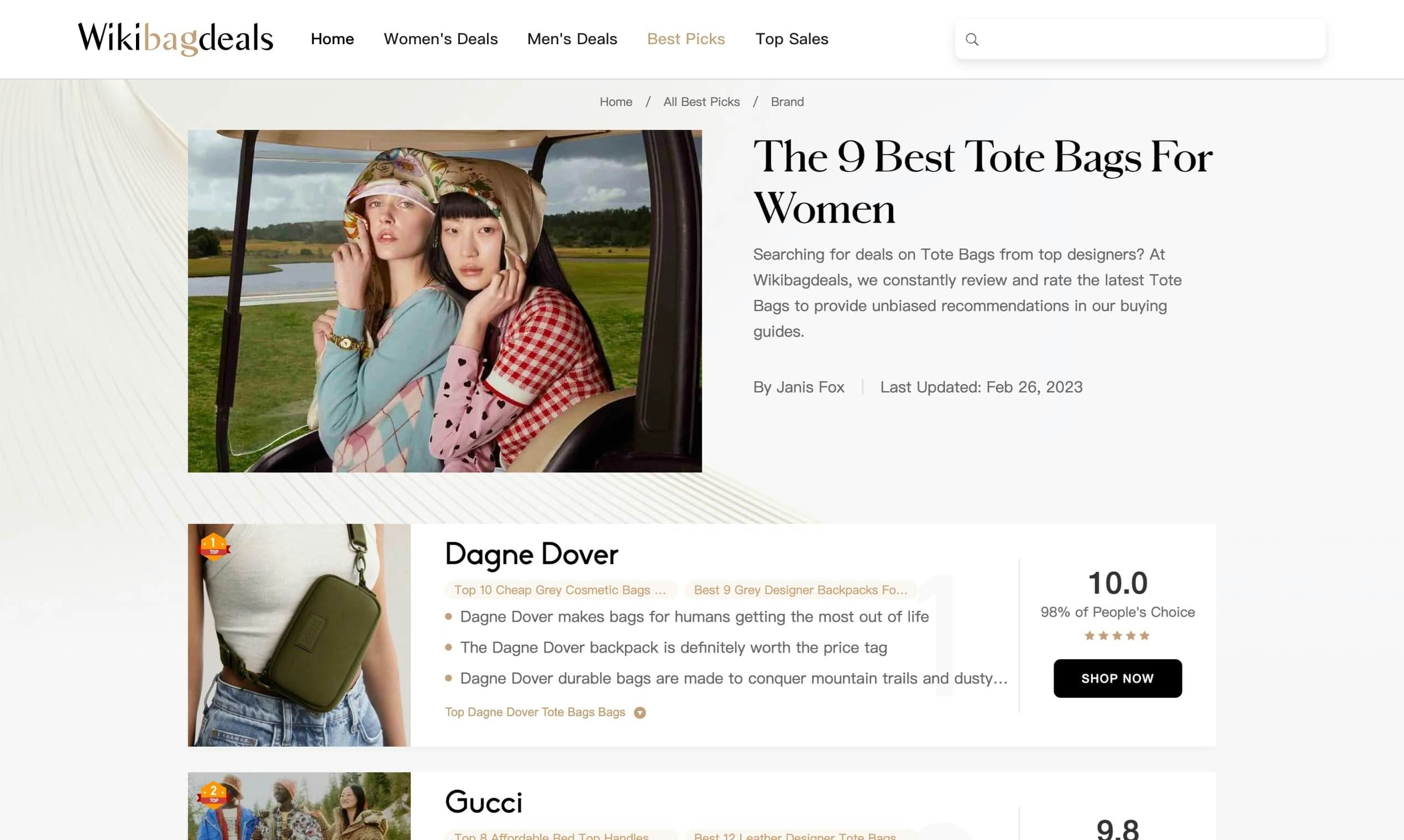Click Brand breadcrumb link
This screenshot has width=1404, height=840.
pos(787,102)
